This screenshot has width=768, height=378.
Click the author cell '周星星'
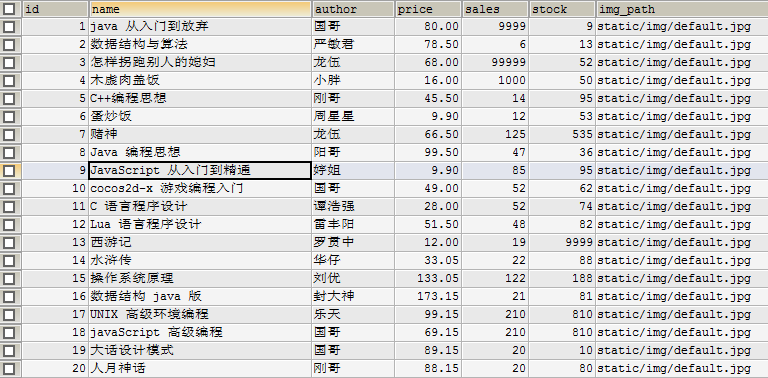pyautogui.click(x=353, y=117)
